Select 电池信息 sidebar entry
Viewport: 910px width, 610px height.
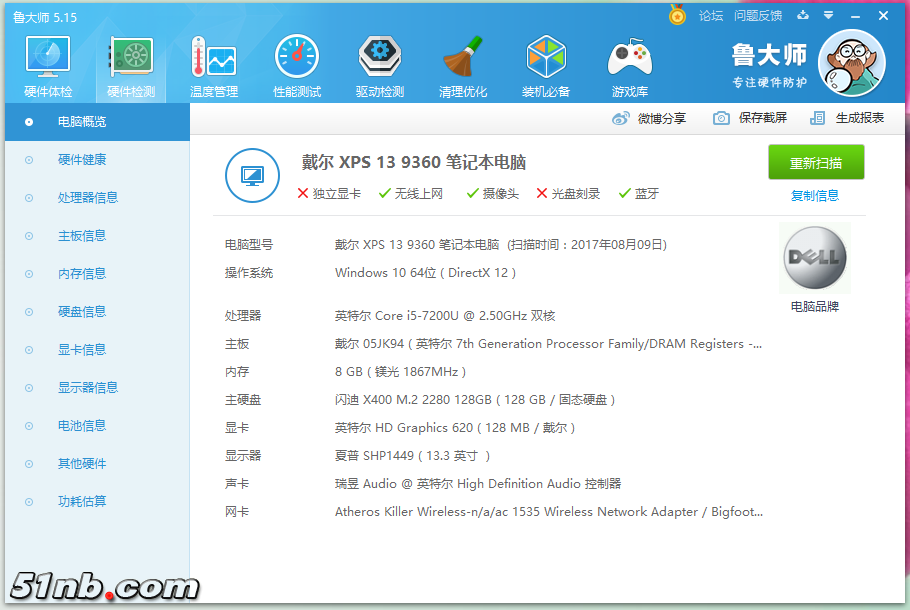point(82,426)
